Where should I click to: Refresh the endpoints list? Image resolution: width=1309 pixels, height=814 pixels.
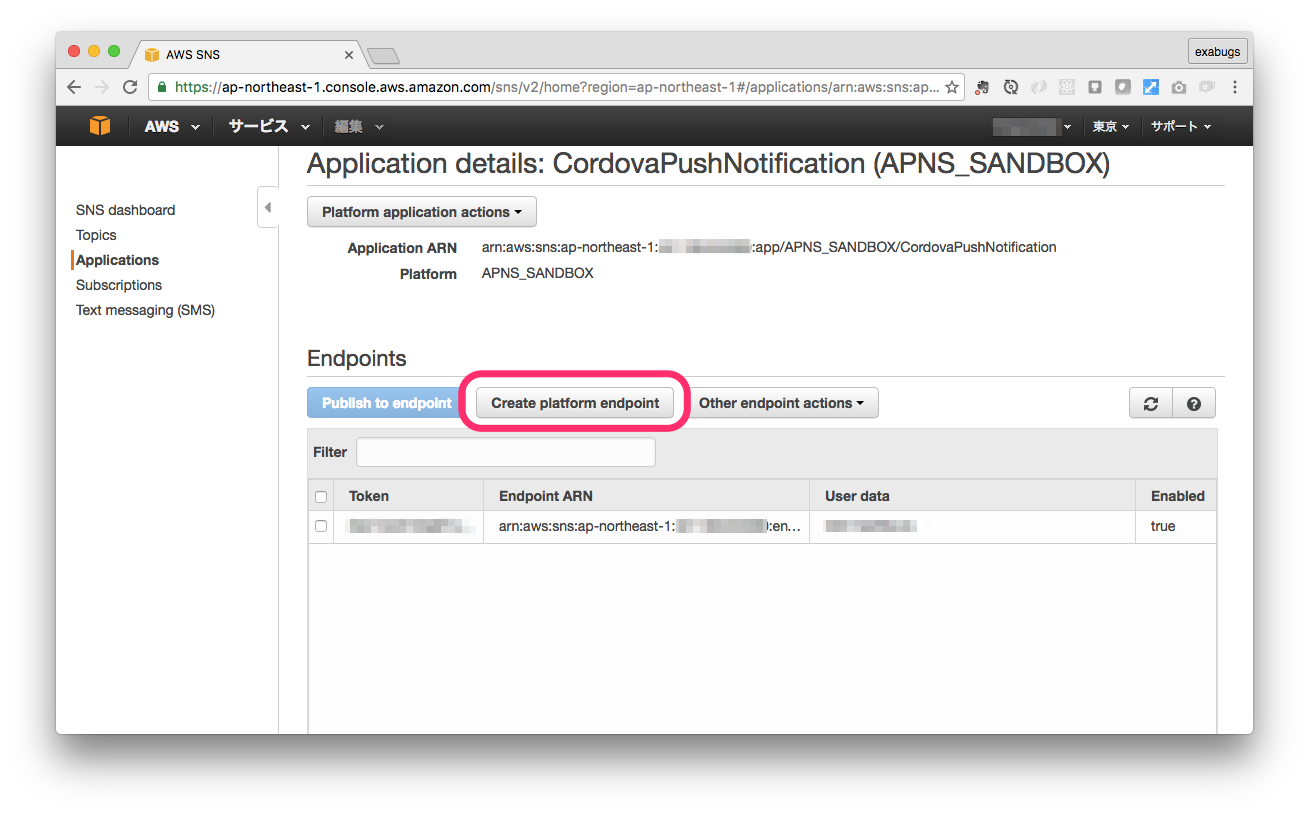(x=1151, y=403)
